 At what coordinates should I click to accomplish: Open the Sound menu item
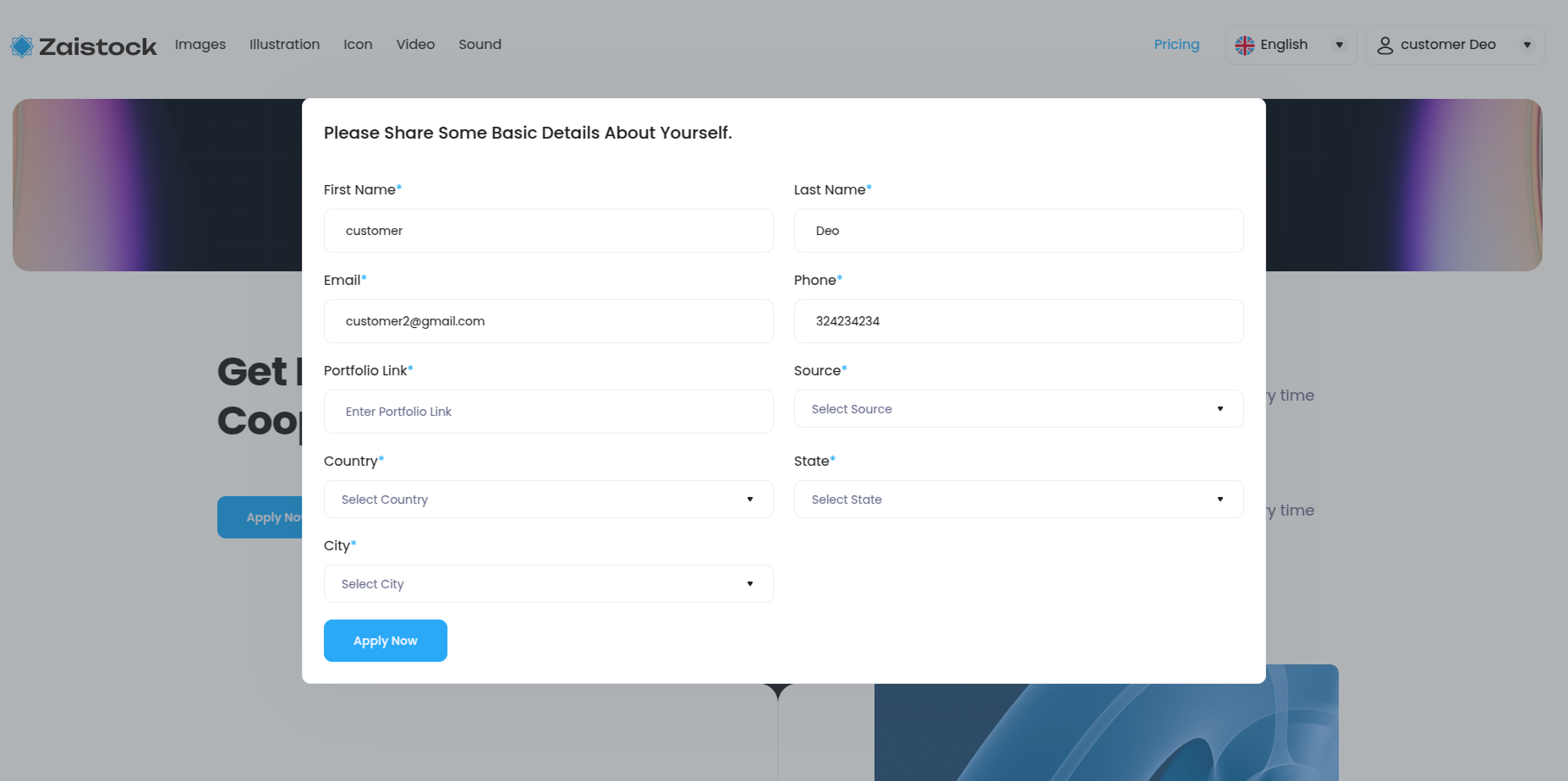click(x=480, y=44)
